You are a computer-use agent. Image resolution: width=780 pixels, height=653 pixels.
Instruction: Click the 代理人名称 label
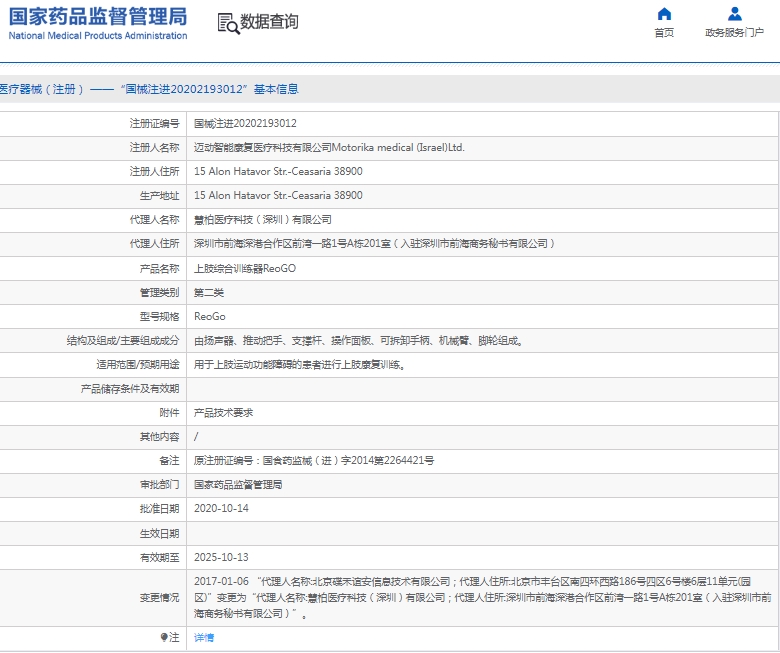point(154,219)
